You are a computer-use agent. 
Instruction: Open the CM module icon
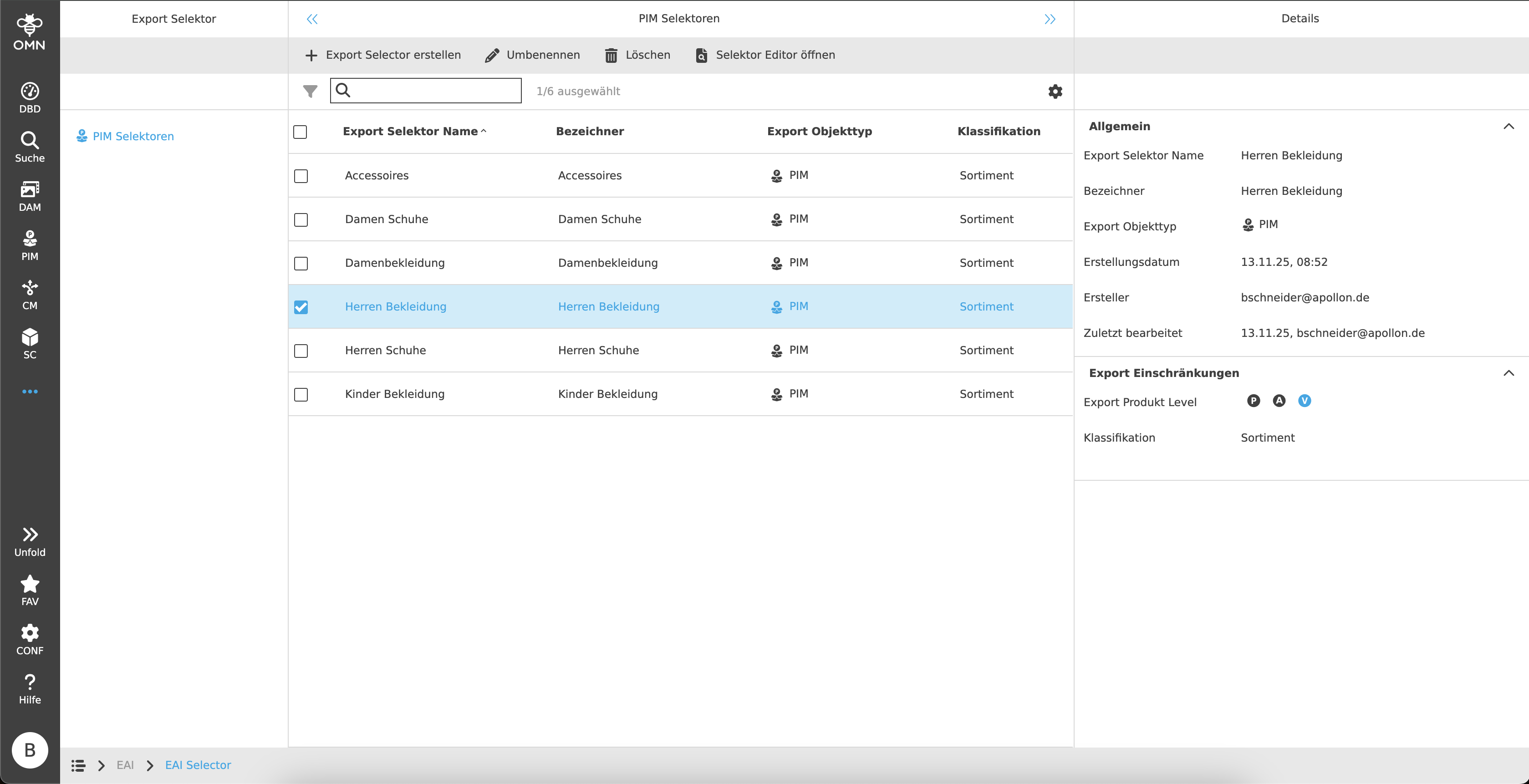(30, 295)
